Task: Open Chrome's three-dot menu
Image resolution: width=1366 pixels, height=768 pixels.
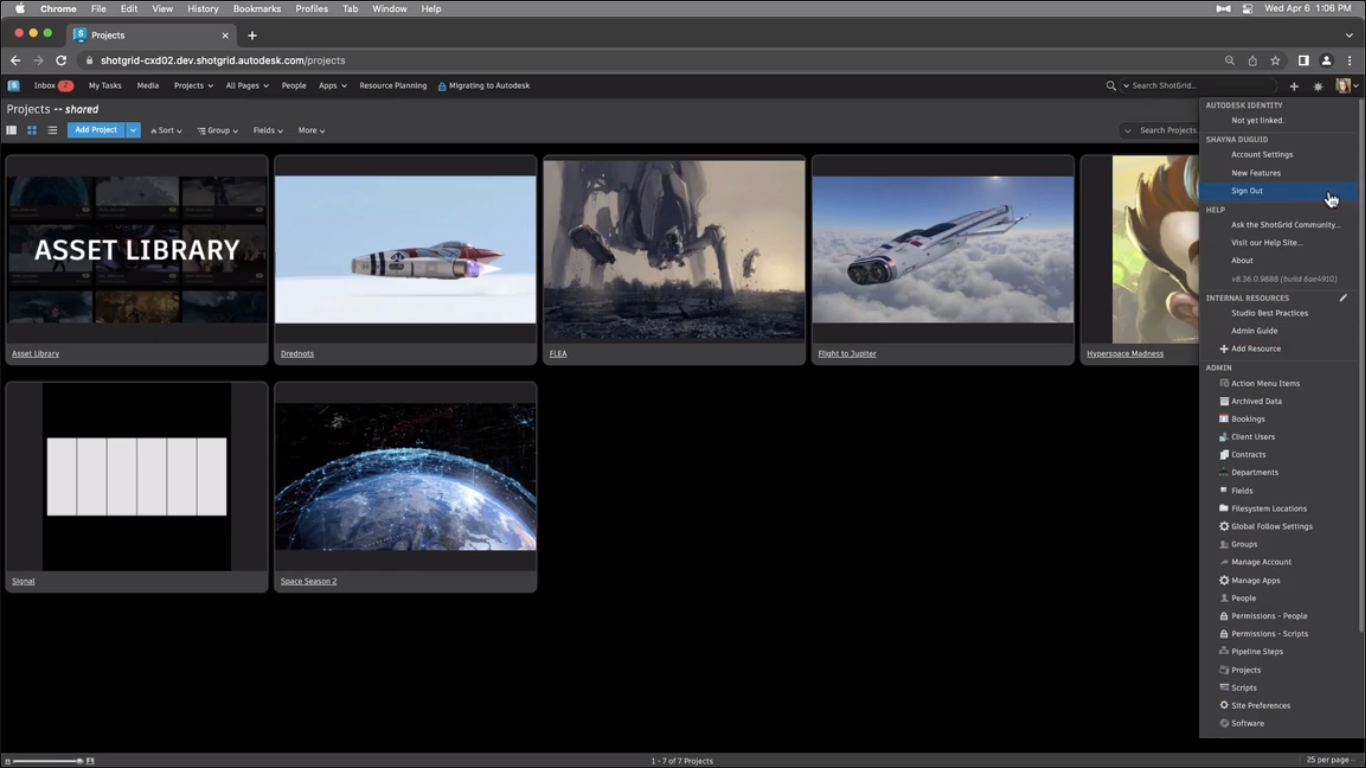Action: (x=1349, y=60)
